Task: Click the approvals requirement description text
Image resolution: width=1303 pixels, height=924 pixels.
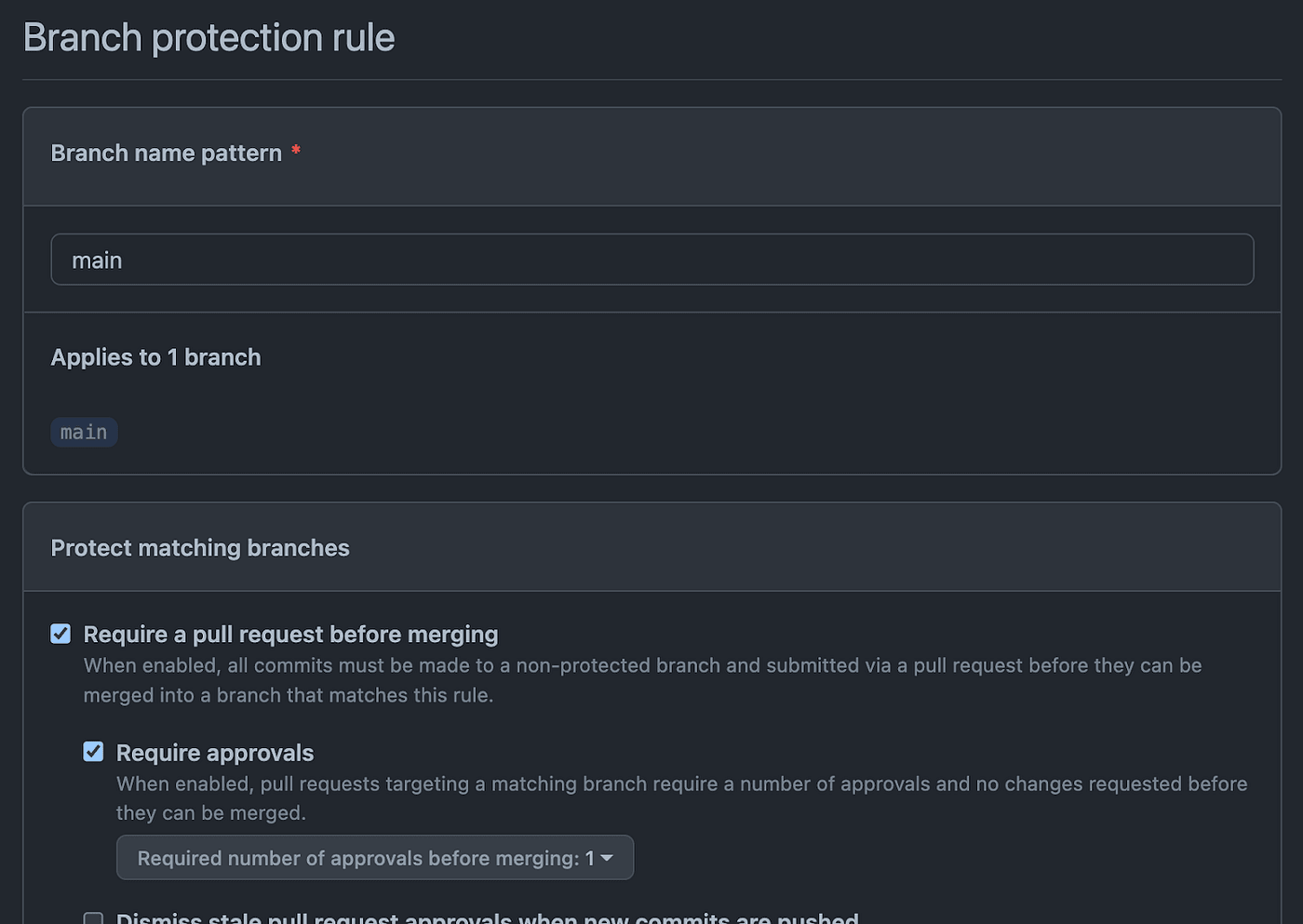Action: tap(681, 797)
